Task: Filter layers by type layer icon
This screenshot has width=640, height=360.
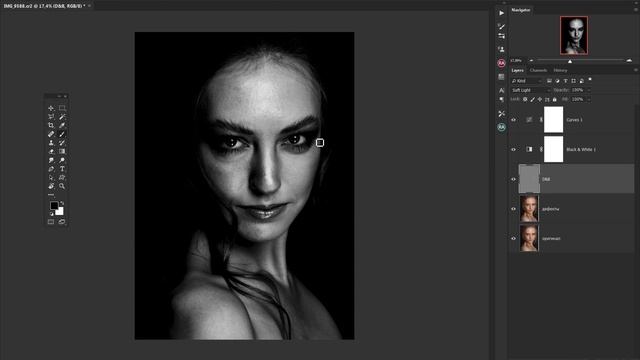Action: coord(565,81)
